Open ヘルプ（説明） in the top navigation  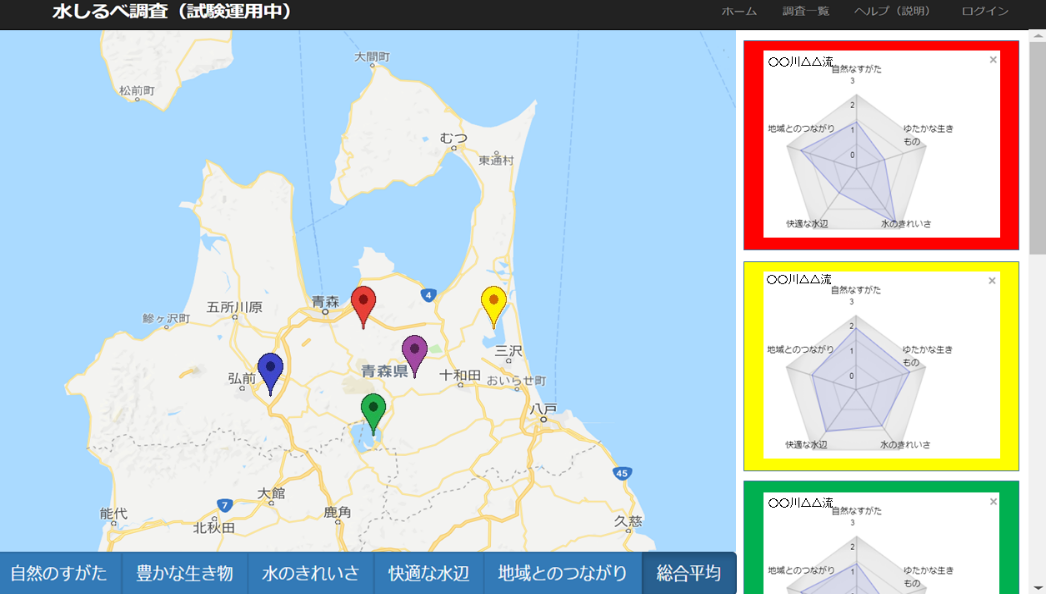[894, 11]
